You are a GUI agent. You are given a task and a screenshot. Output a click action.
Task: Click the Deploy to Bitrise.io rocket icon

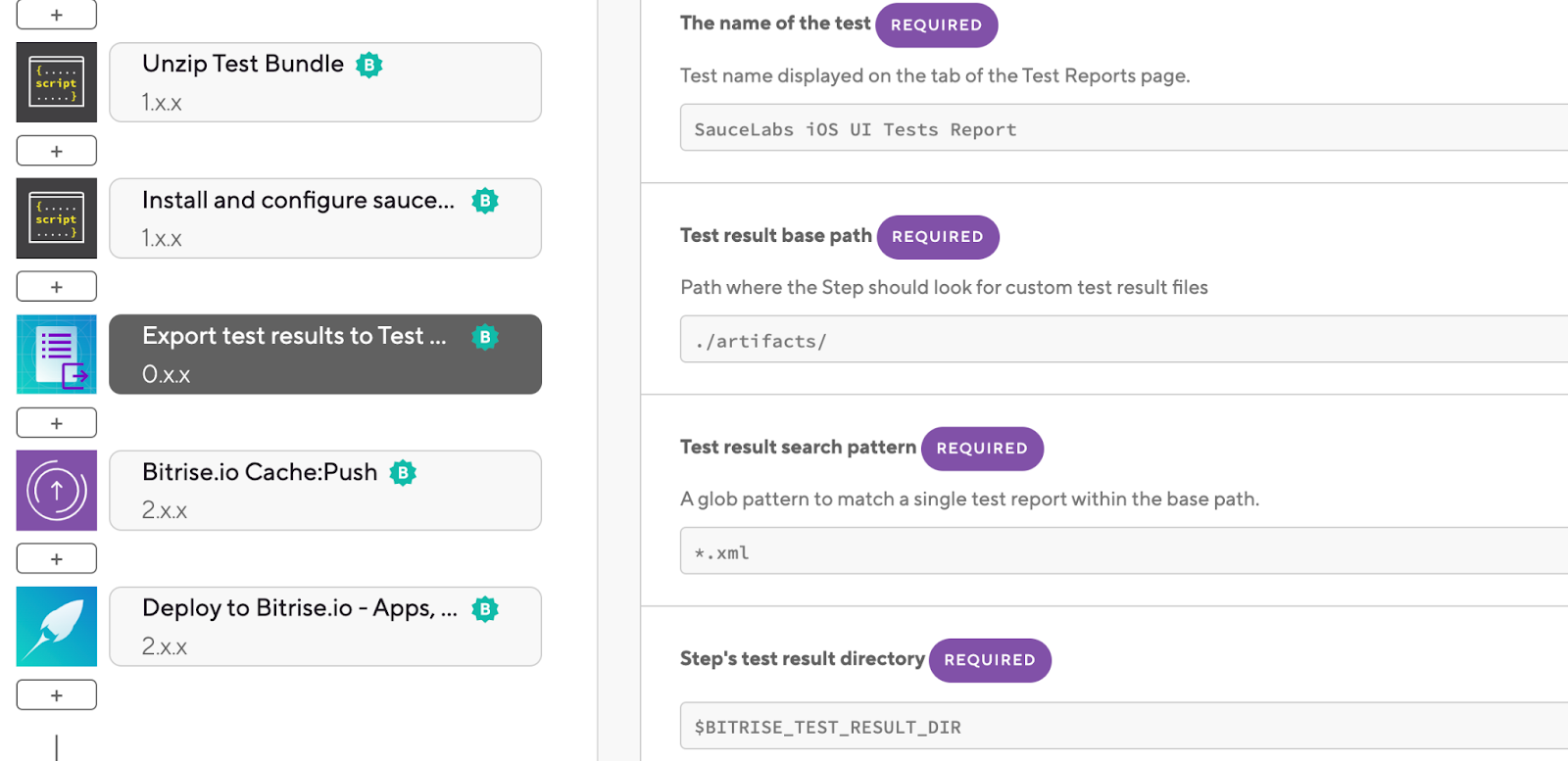tap(57, 627)
